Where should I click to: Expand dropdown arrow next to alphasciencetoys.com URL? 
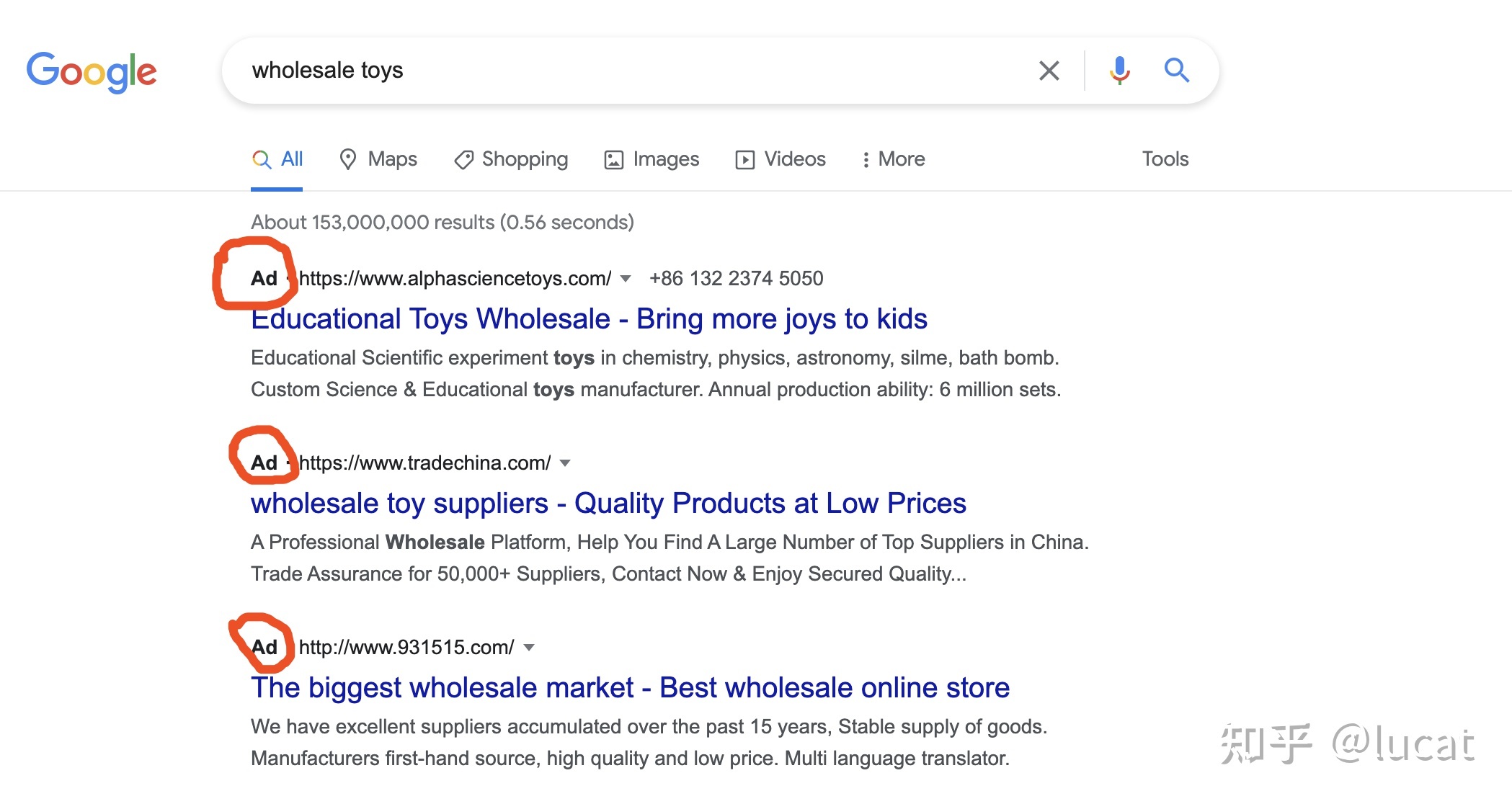coord(626,279)
